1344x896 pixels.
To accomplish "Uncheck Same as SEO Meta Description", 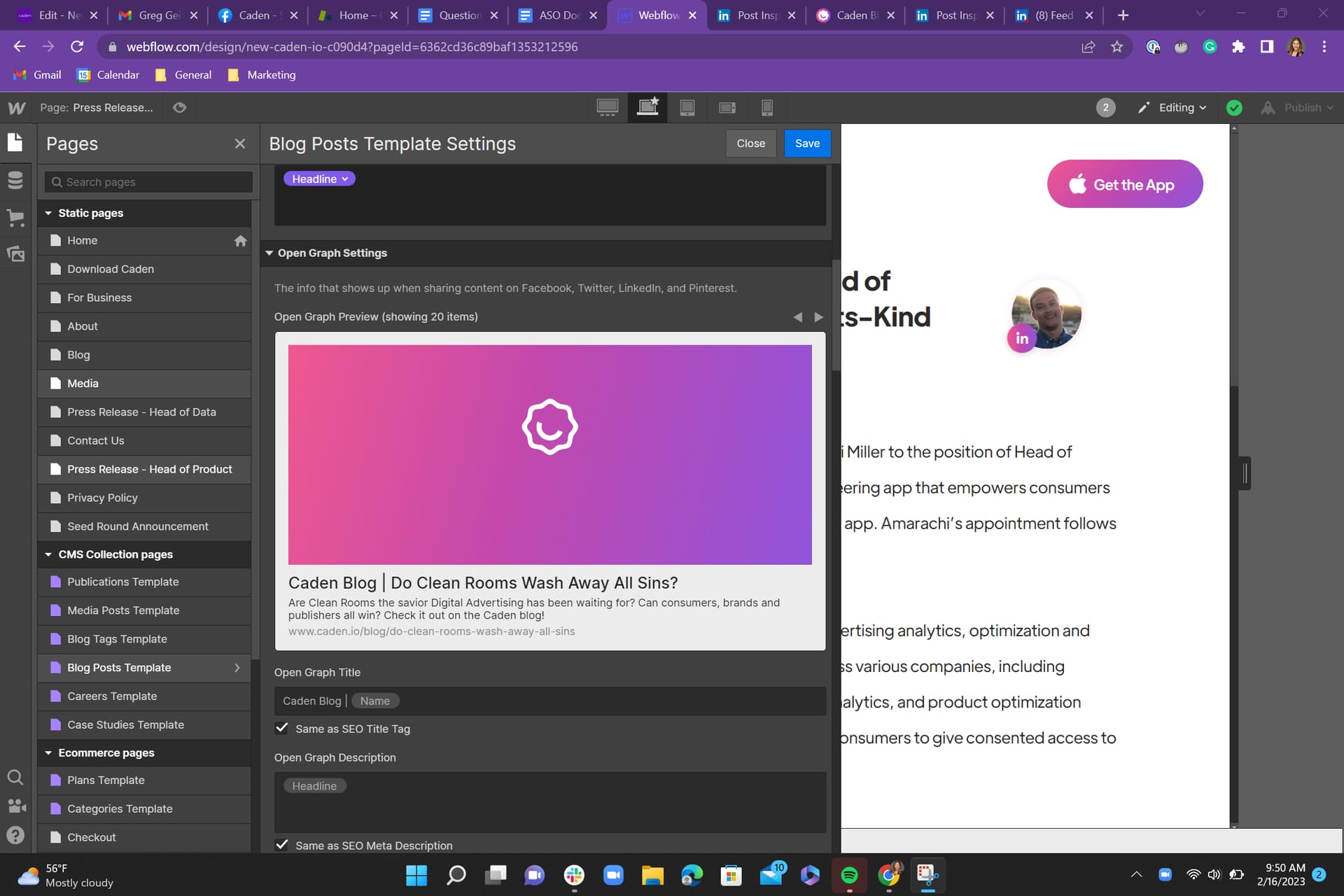I will 282,845.
